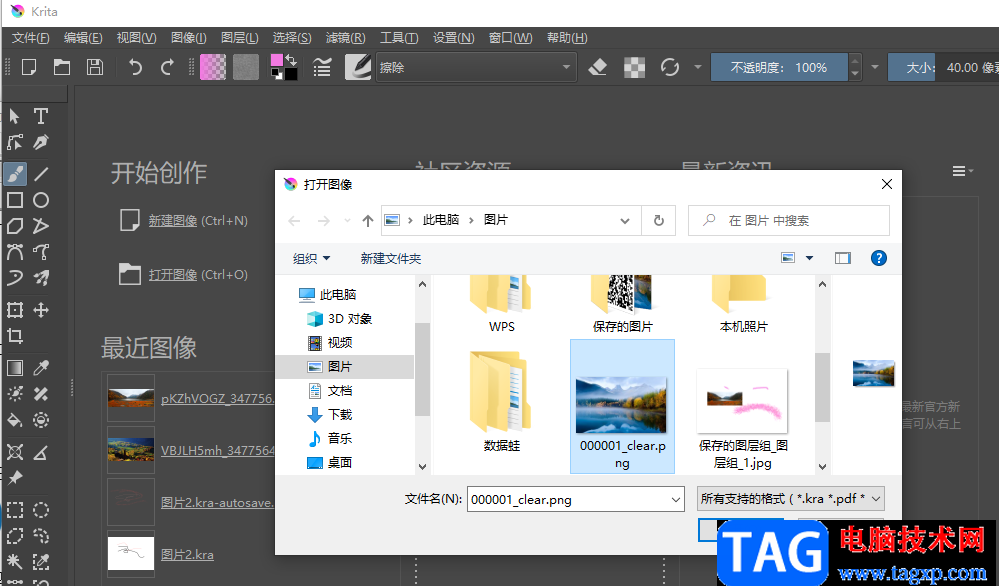This screenshot has width=999, height=586.
Task: Select 下载 in the navigation tree
Action: coord(340,415)
